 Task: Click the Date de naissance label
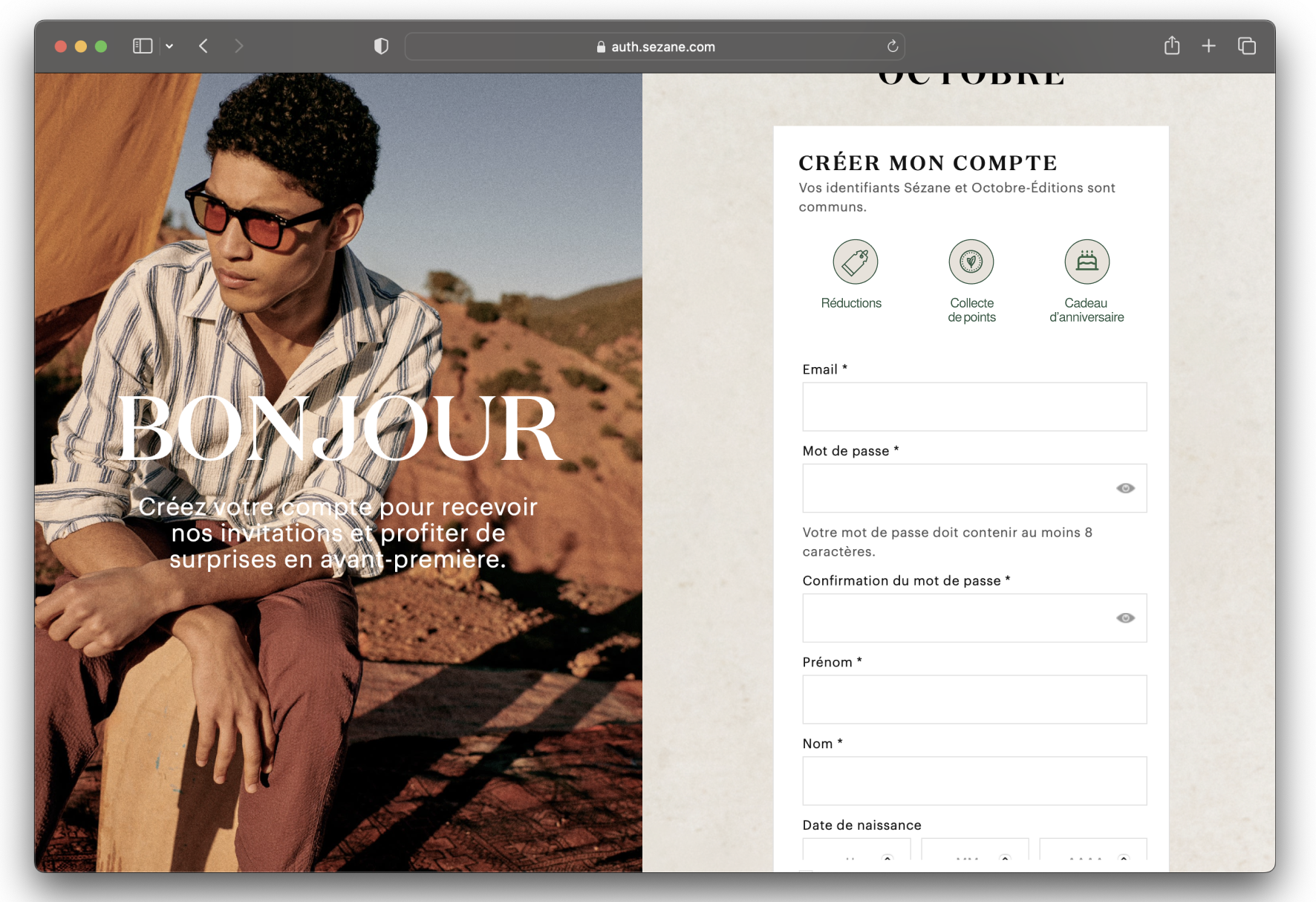tap(861, 825)
